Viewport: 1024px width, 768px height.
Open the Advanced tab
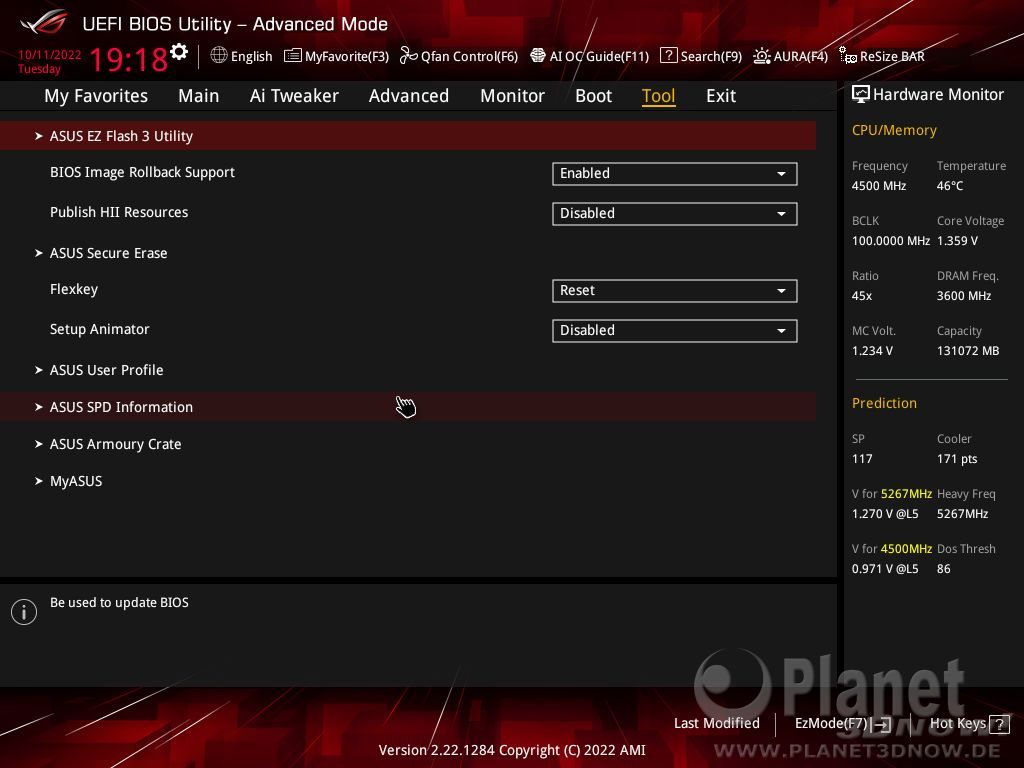(409, 96)
